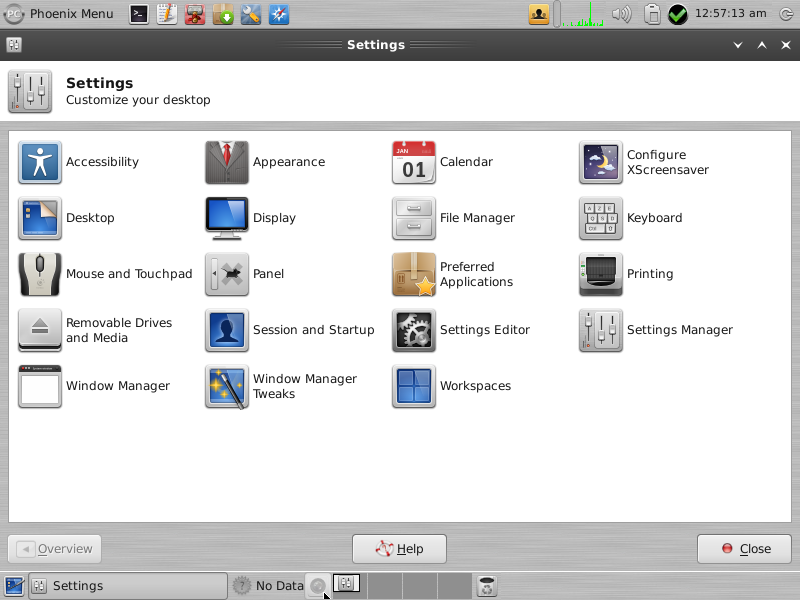Open File Manager settings
The image size is (800, 600).
pos(454,218)
